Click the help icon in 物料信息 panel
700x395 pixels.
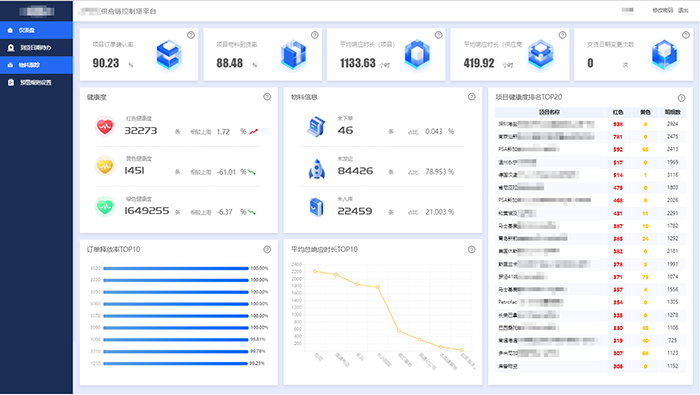(471, 96)
